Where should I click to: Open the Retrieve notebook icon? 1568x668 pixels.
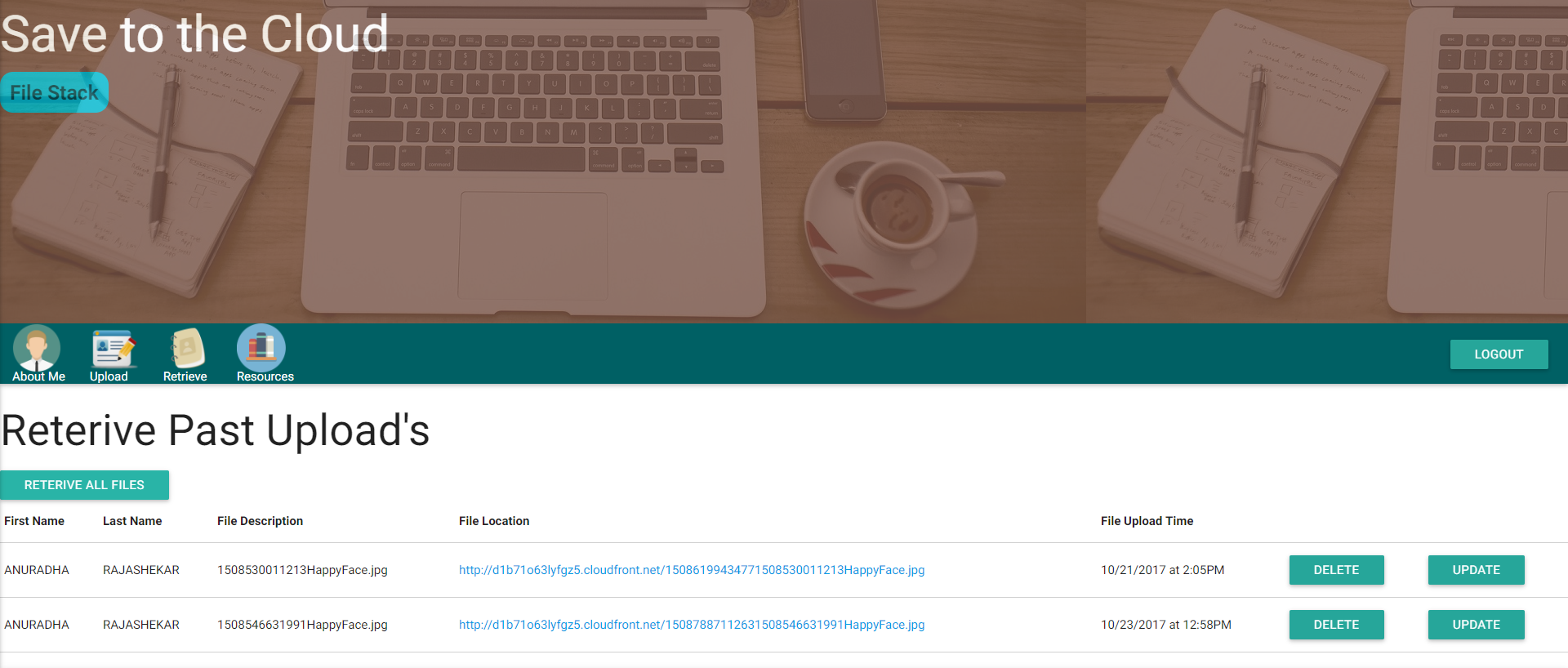187,349
